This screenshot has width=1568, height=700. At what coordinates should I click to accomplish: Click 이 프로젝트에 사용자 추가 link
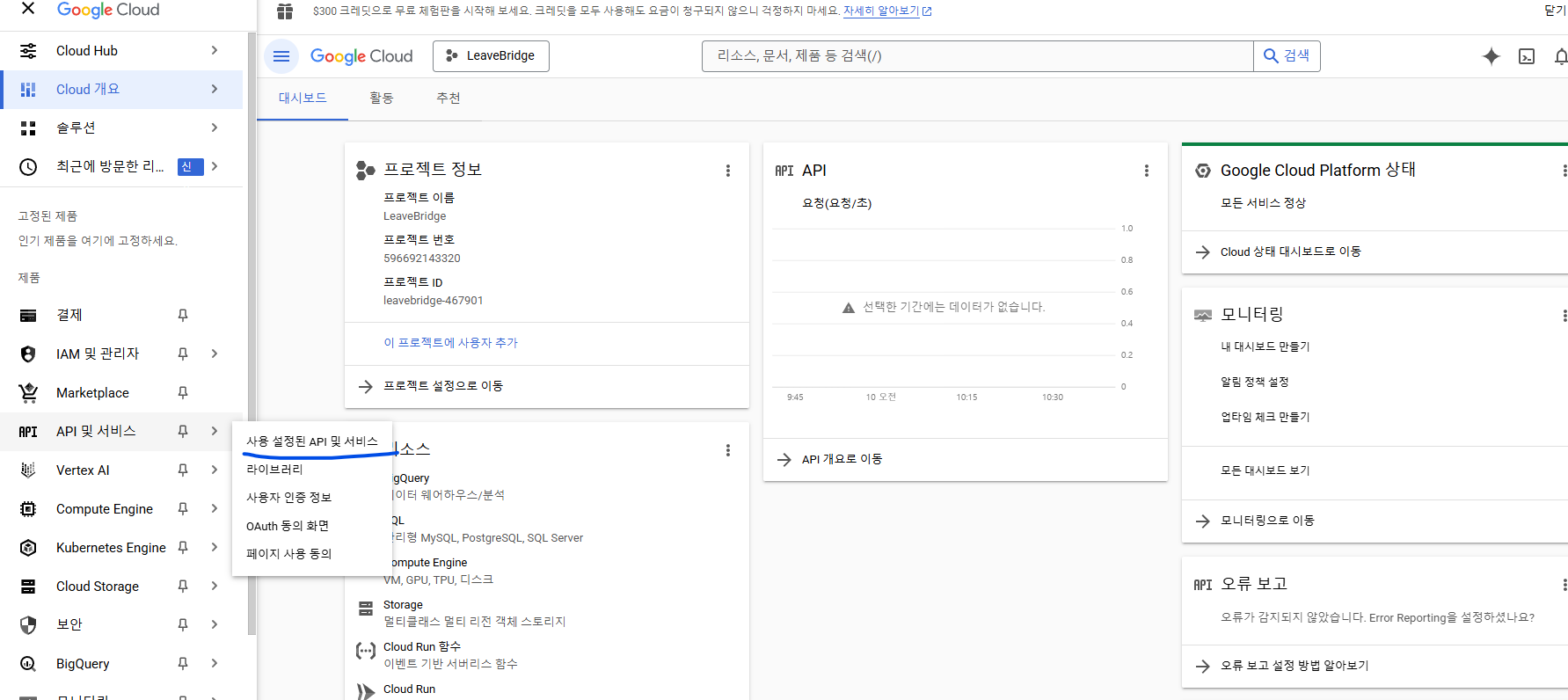pyautogui.click(x=450, y=343)
